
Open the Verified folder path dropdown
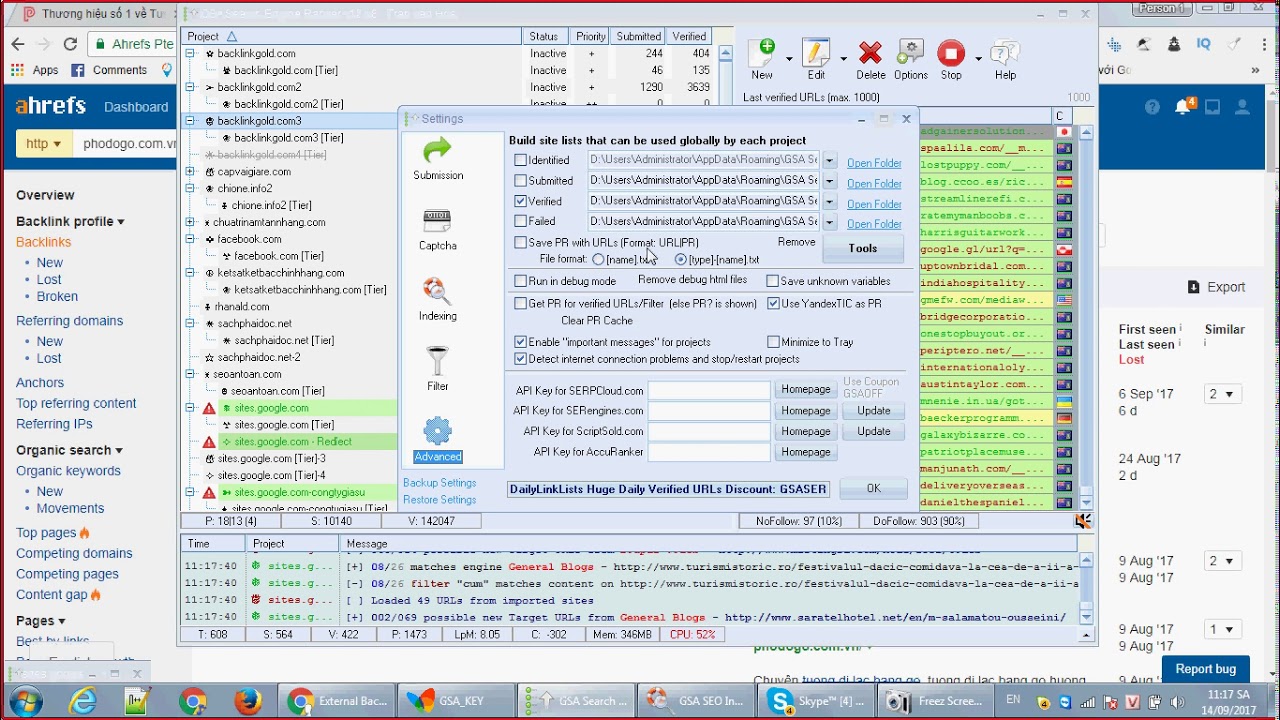[x=829, y=201]
